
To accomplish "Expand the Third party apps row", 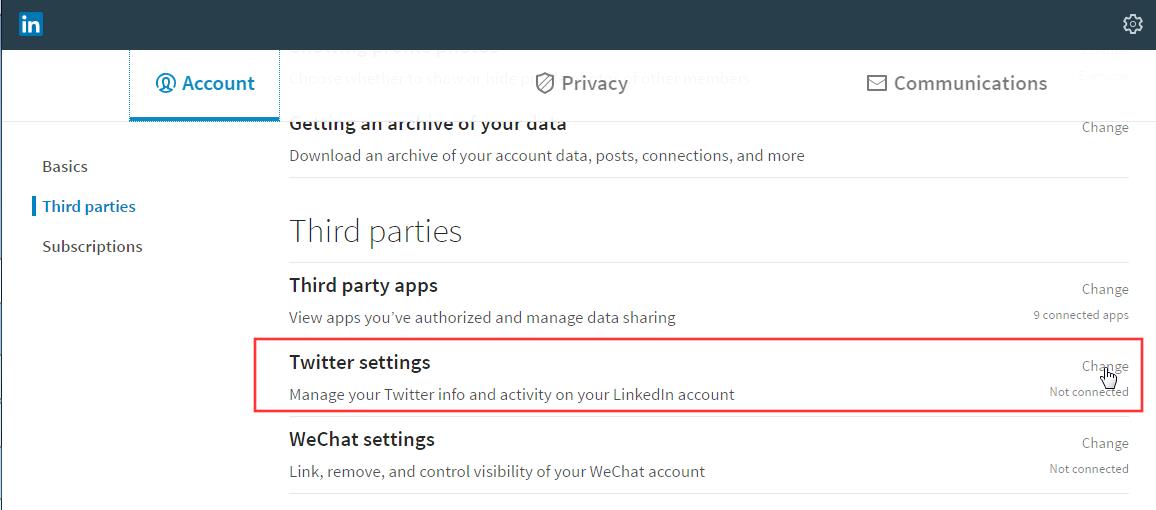I will pyautogui.click(x=708, y=301).
